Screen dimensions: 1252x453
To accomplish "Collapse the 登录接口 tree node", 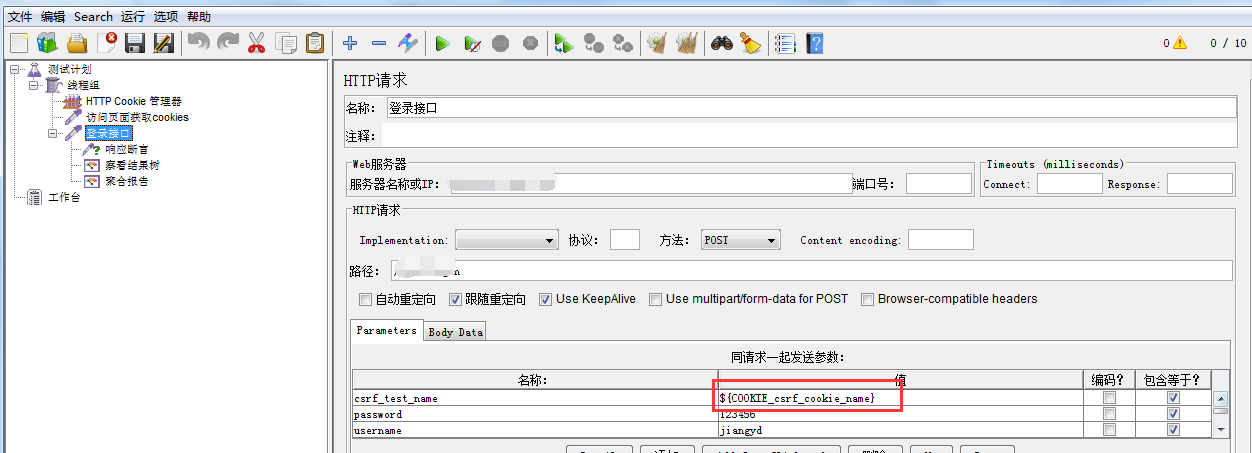I will 52,133.
